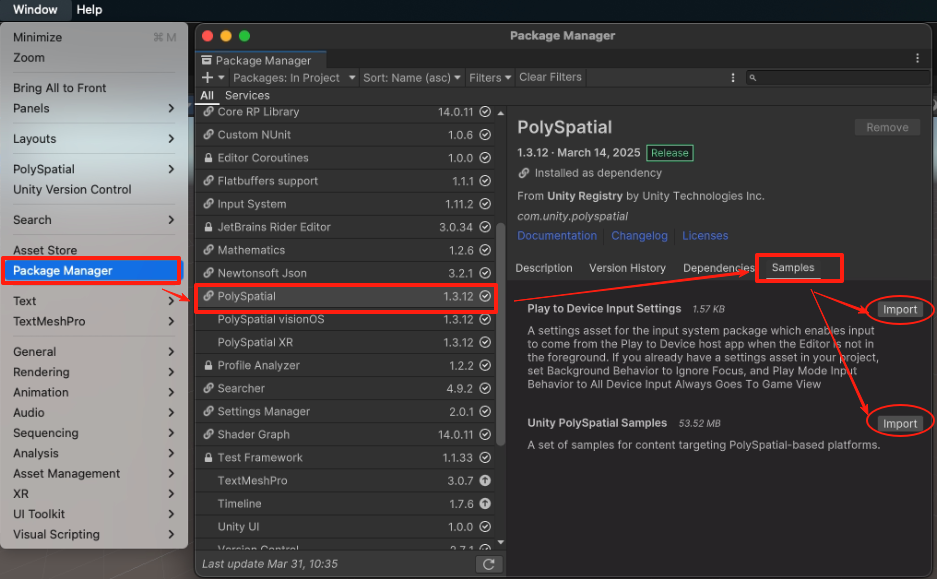
Task: Open the Window menu in the menu bar
Action: pos(35,10)
